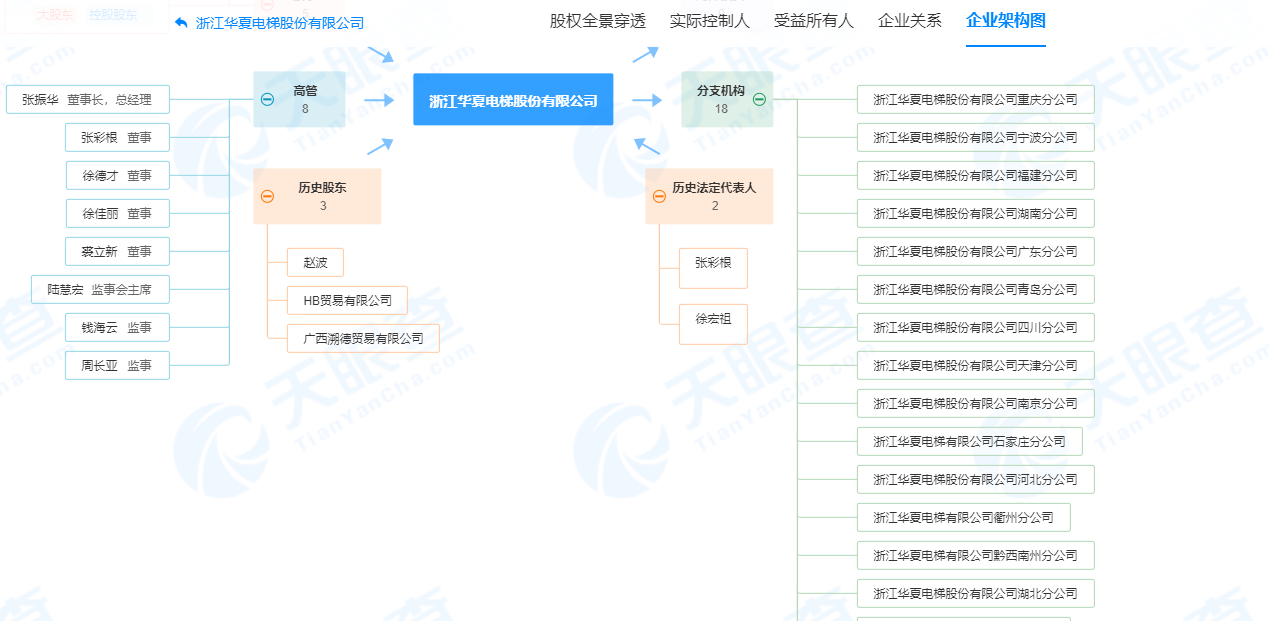Select the 周长亚 监事 node

pyautogui.click(x=117, y=366)
